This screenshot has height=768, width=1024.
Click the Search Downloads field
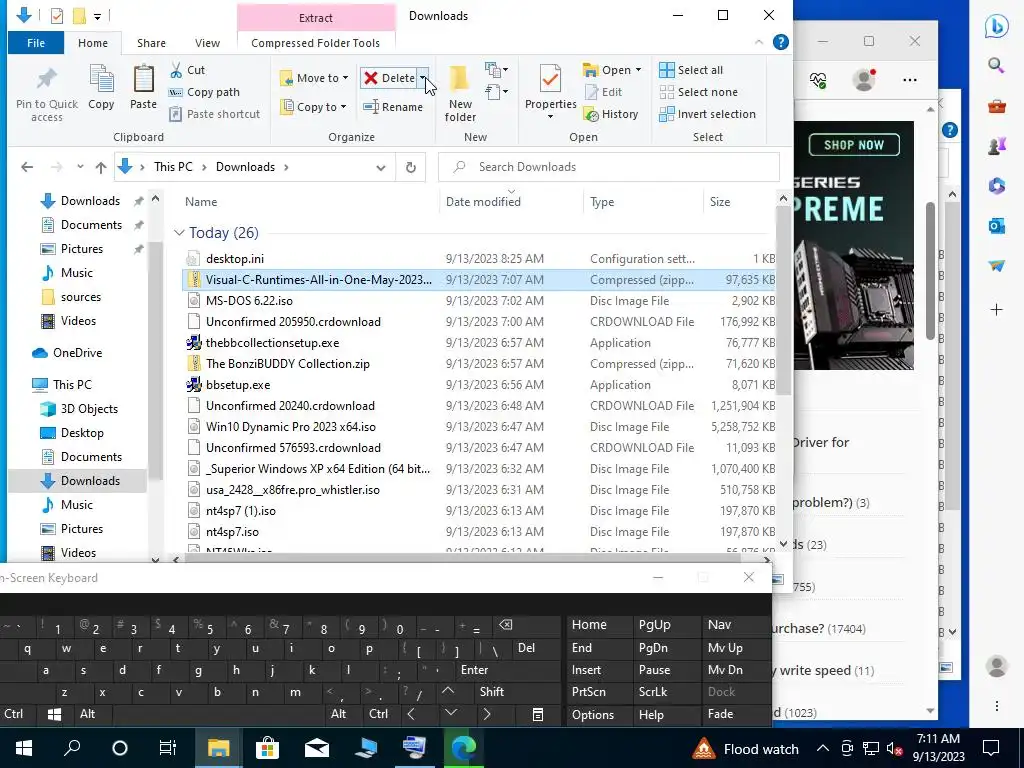tap(609, 167)
